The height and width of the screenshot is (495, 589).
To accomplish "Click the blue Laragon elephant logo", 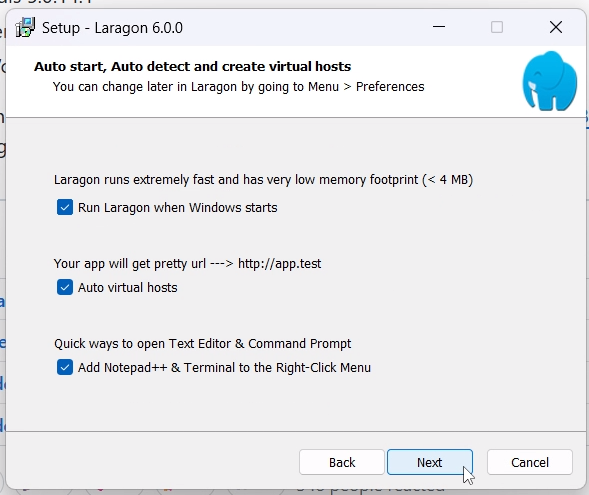I will [550, 81].
